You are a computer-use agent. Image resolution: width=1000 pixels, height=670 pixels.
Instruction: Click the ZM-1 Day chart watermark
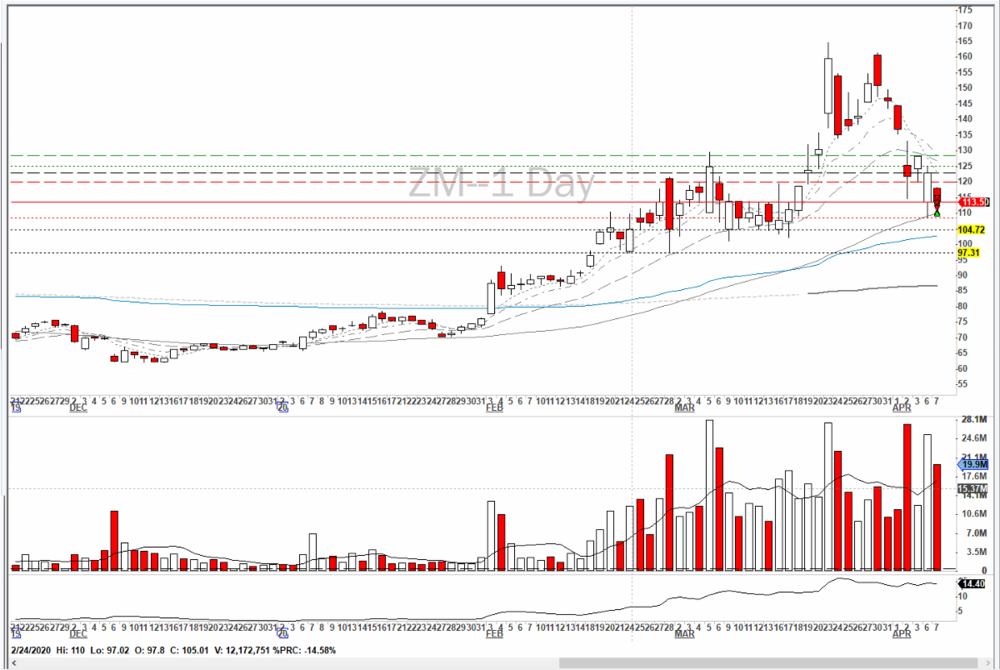pos(500,185)
